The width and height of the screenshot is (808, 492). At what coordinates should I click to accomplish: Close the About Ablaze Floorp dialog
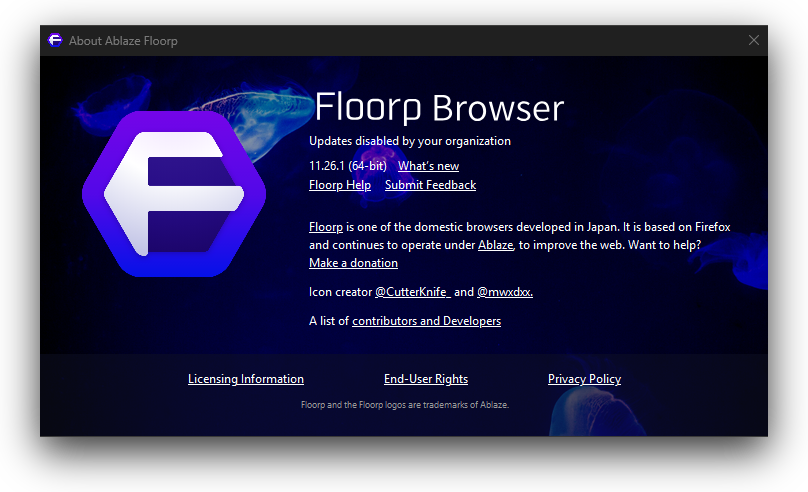[x=753, y=40]
